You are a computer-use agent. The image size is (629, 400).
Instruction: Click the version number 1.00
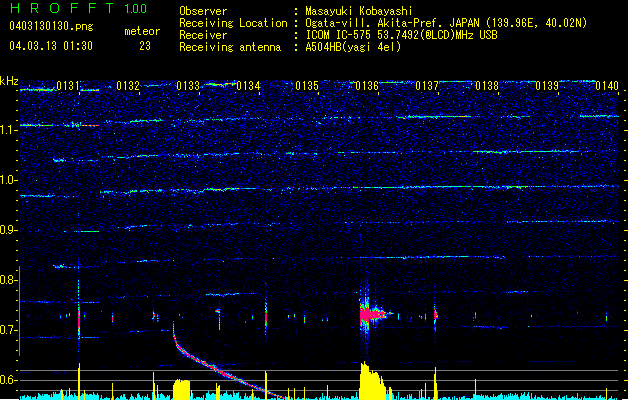[135, 8]
